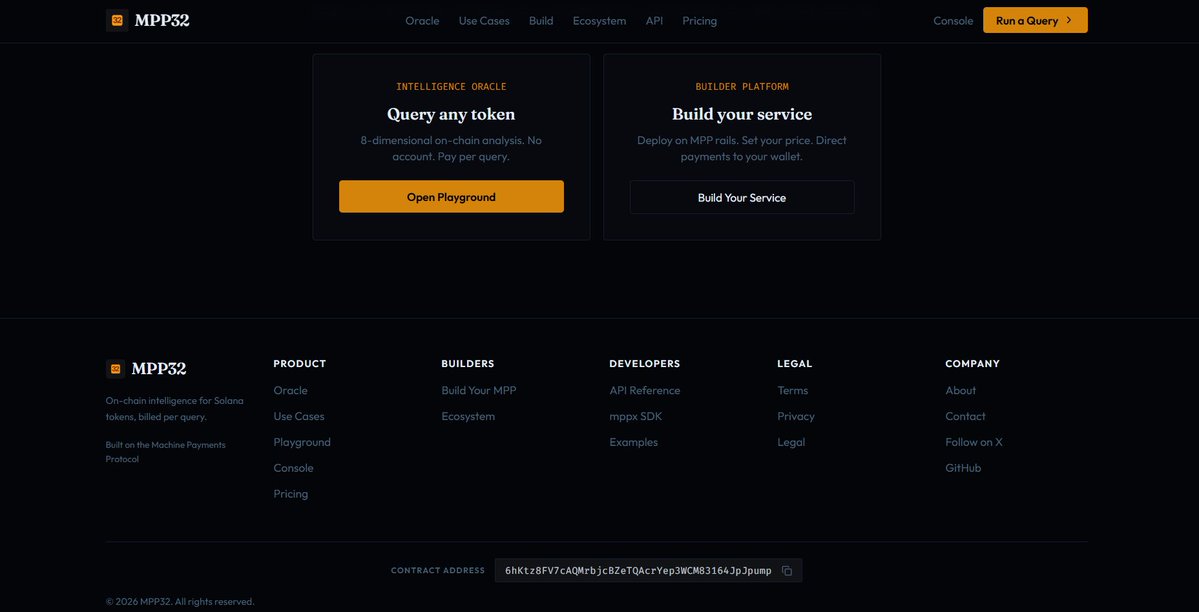This screenshot has width=1199, height=612.
Task: Open footer Use Cases link
Action: pos(299,416)
